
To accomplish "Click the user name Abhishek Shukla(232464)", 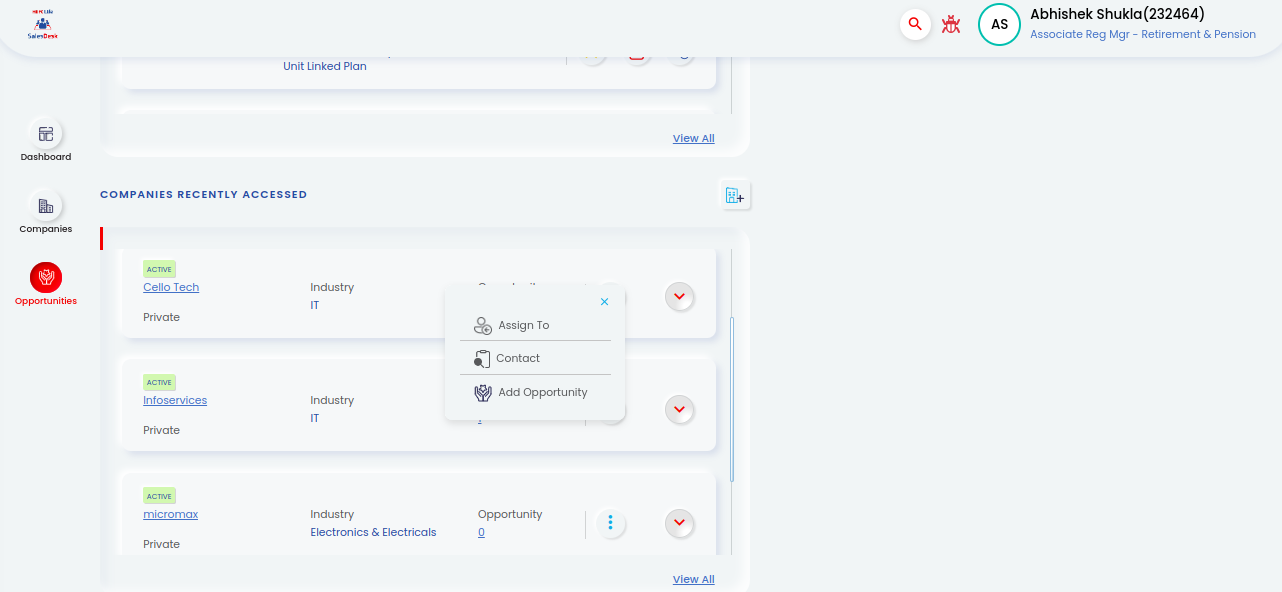I will click(1117, 14).
